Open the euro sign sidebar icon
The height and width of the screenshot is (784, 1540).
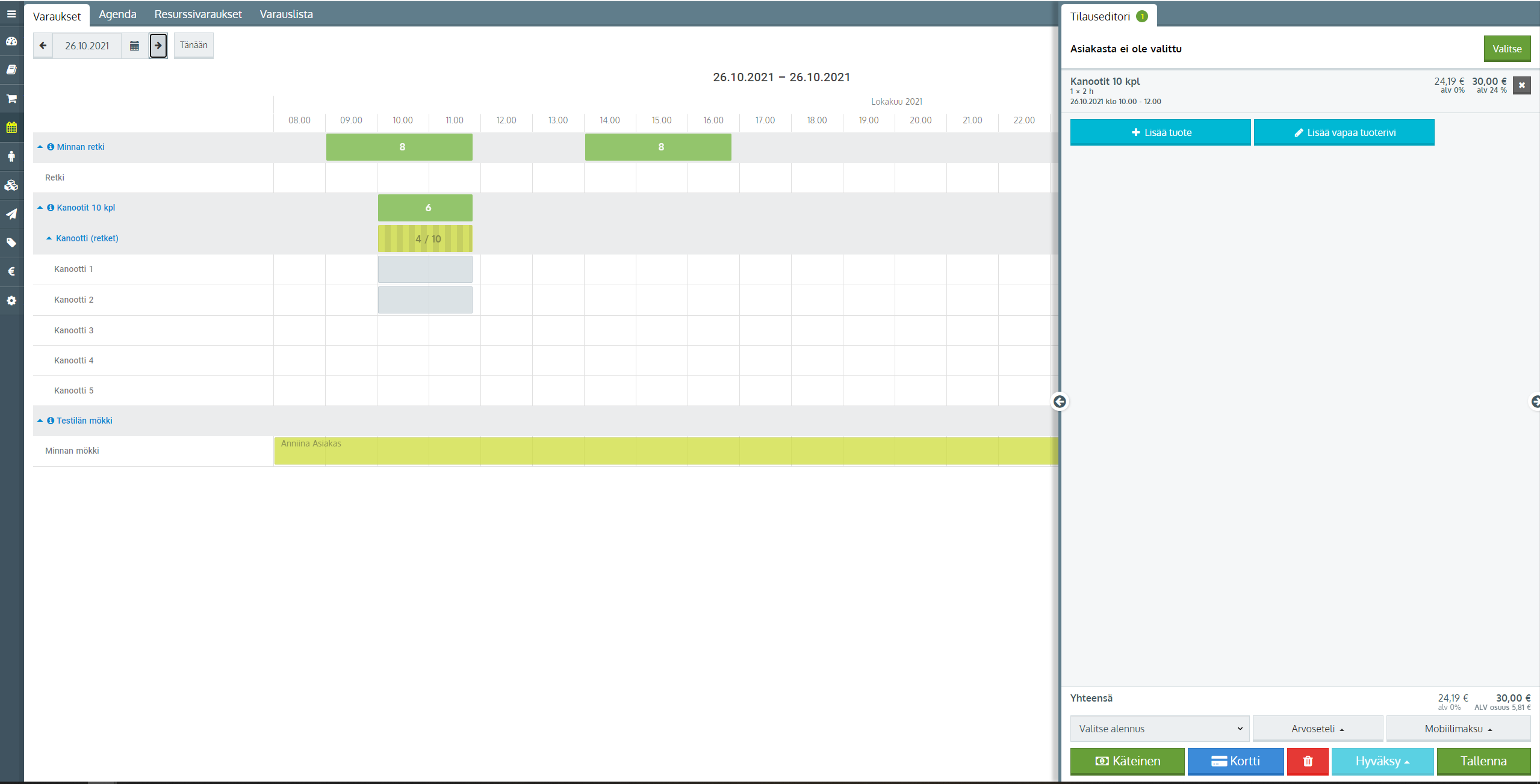coord(11,271)
